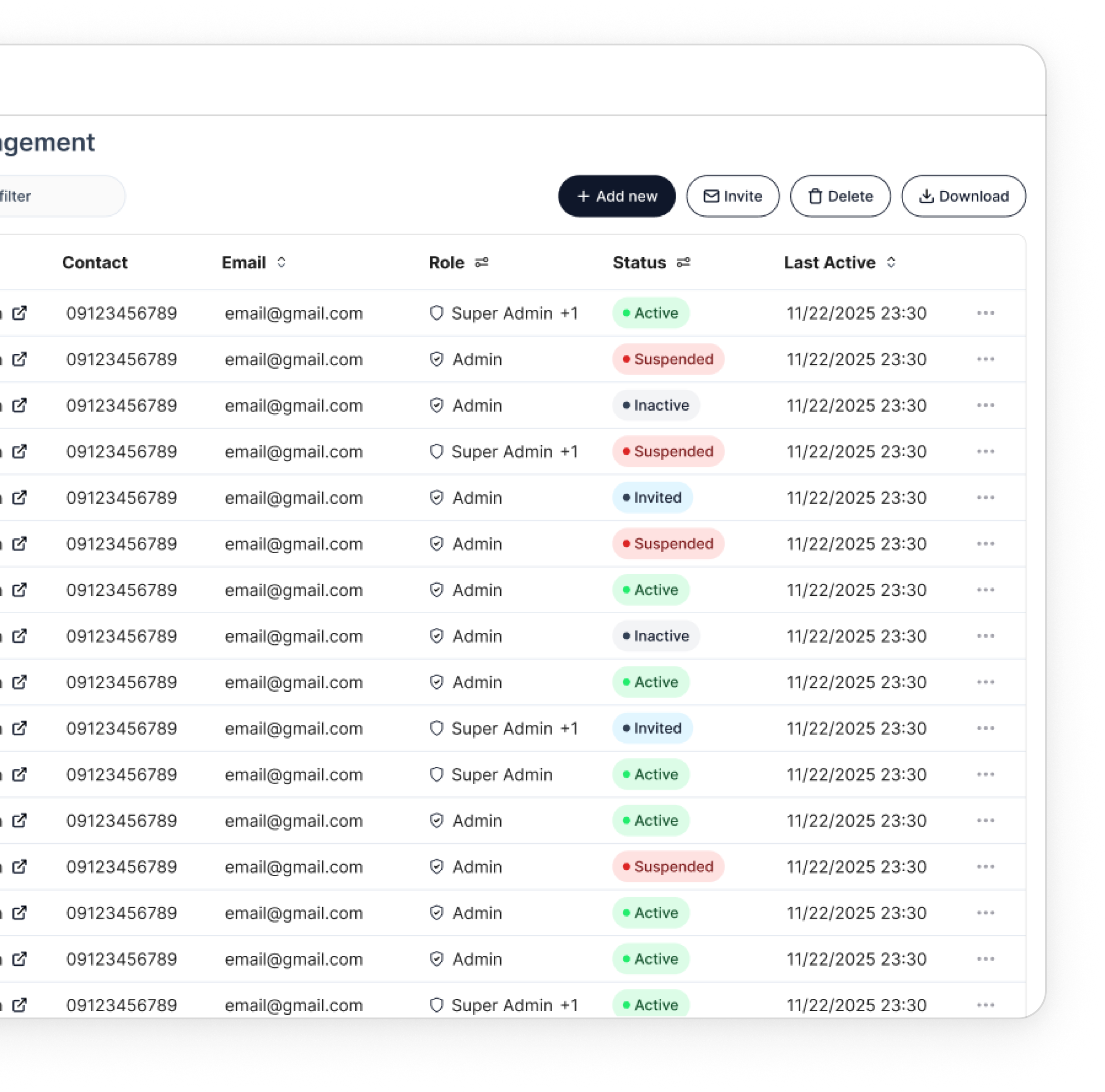Image resolution: width=1105 pixels, height=1092 pixels.
Task: Open the Role column filter icon
Action: click(482, 263)
